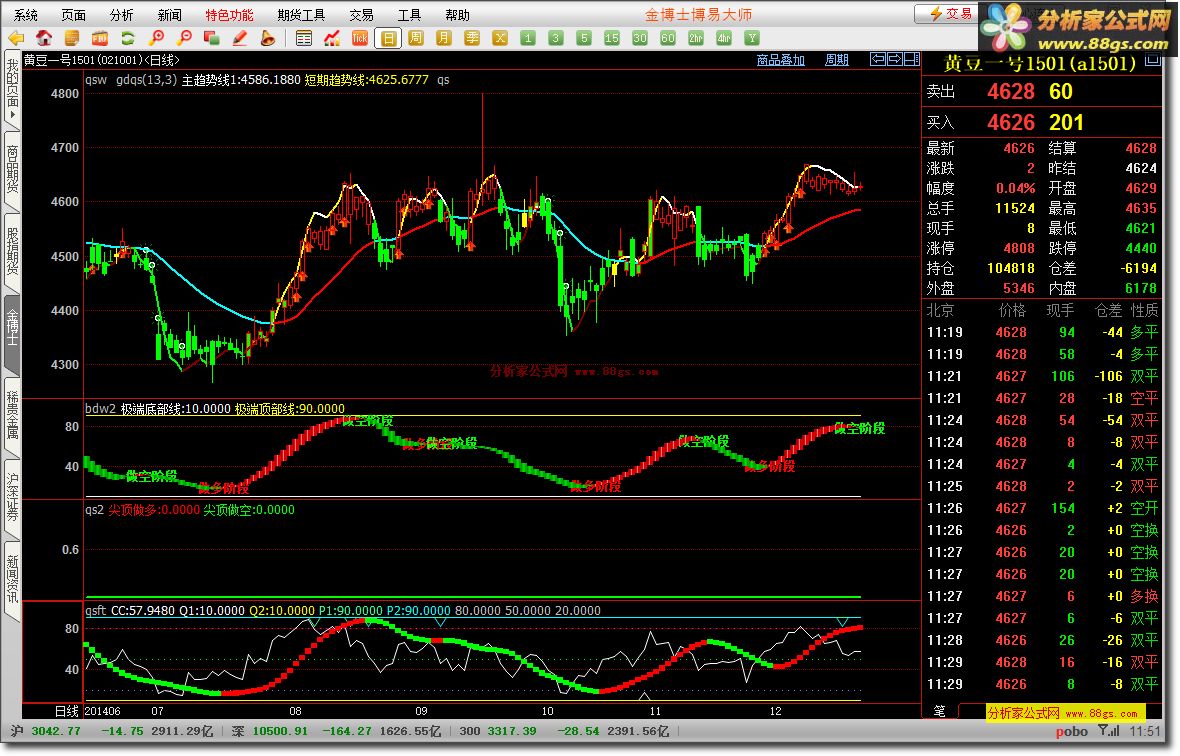
Task: Switch to the Tick chart icon
Action: [x=360, y=38]
